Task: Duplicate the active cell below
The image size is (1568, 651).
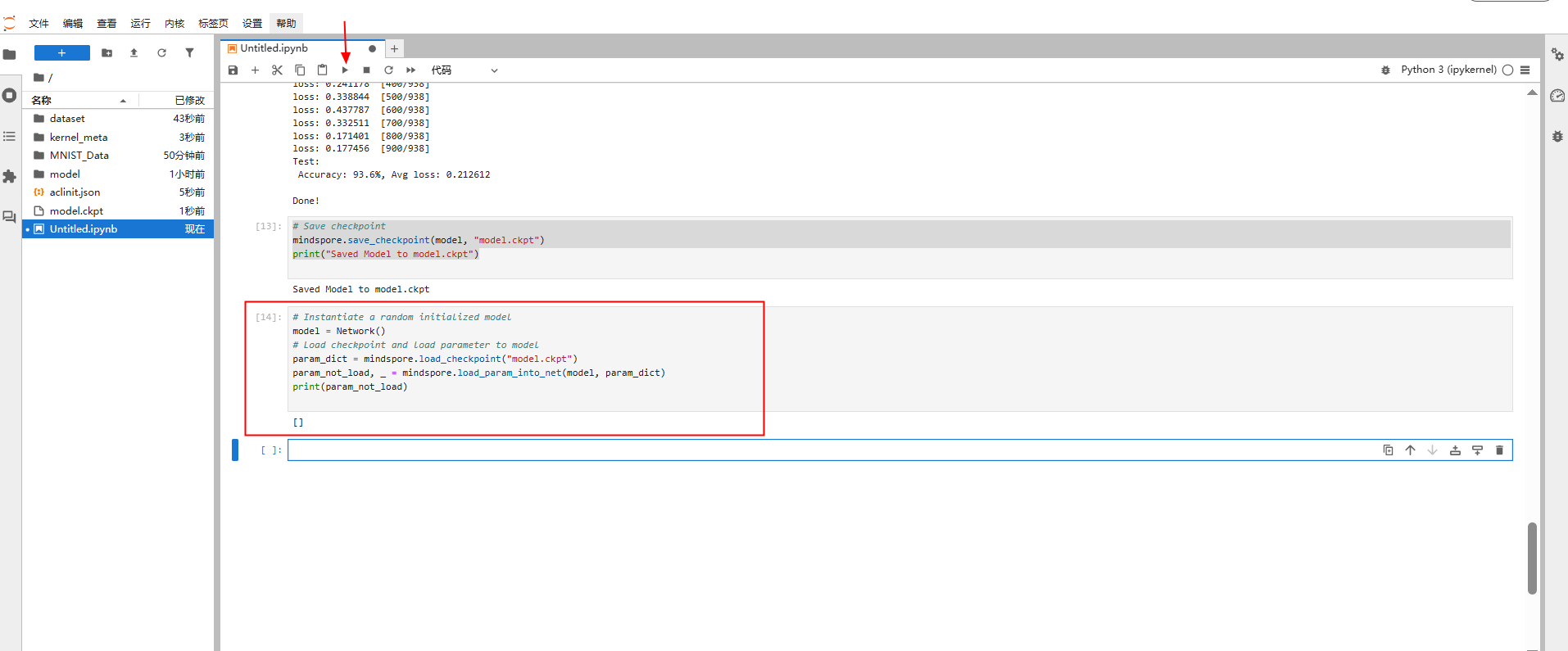Action: [x=1389, y=450]
